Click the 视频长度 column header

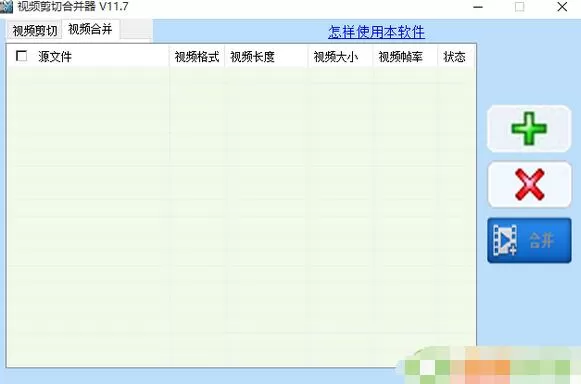266,57
